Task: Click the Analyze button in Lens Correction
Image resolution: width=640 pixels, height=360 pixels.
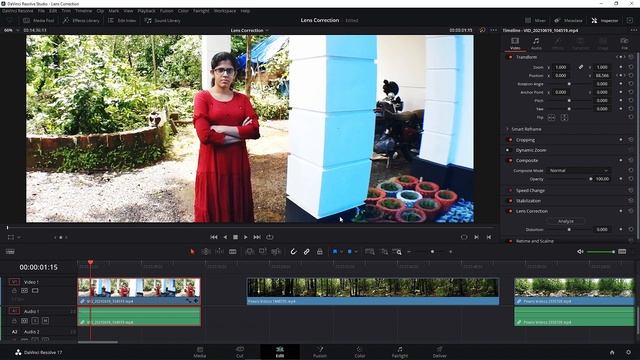Action: point(566,221)
